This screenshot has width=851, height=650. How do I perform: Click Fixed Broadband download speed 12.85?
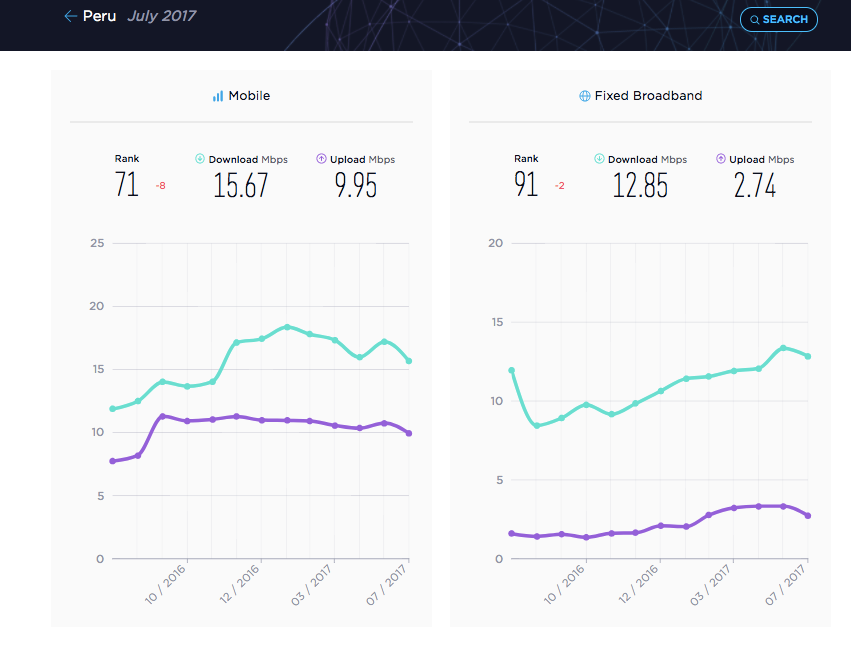[640, 185]
